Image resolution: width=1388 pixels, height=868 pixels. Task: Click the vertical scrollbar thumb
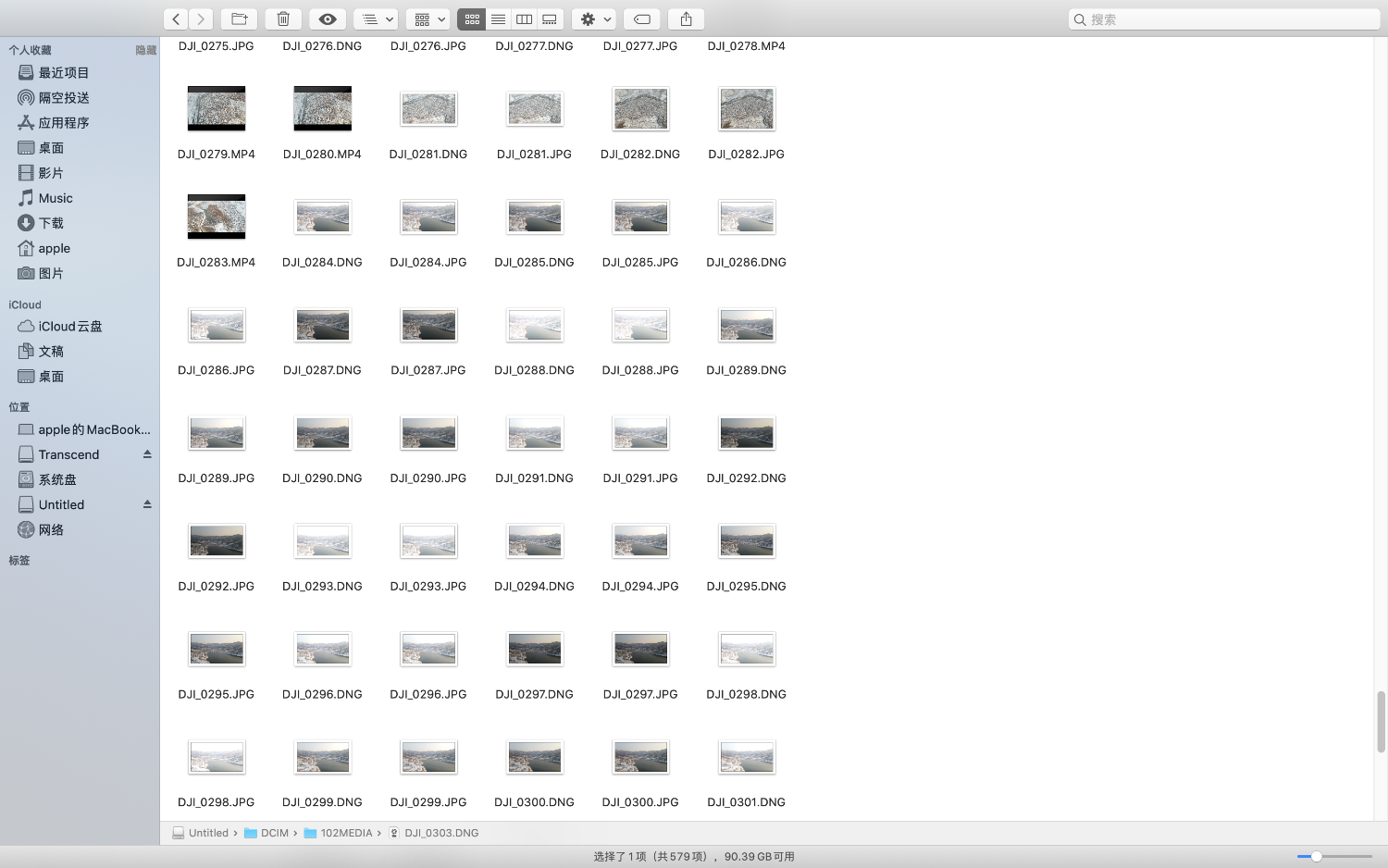1381,722
